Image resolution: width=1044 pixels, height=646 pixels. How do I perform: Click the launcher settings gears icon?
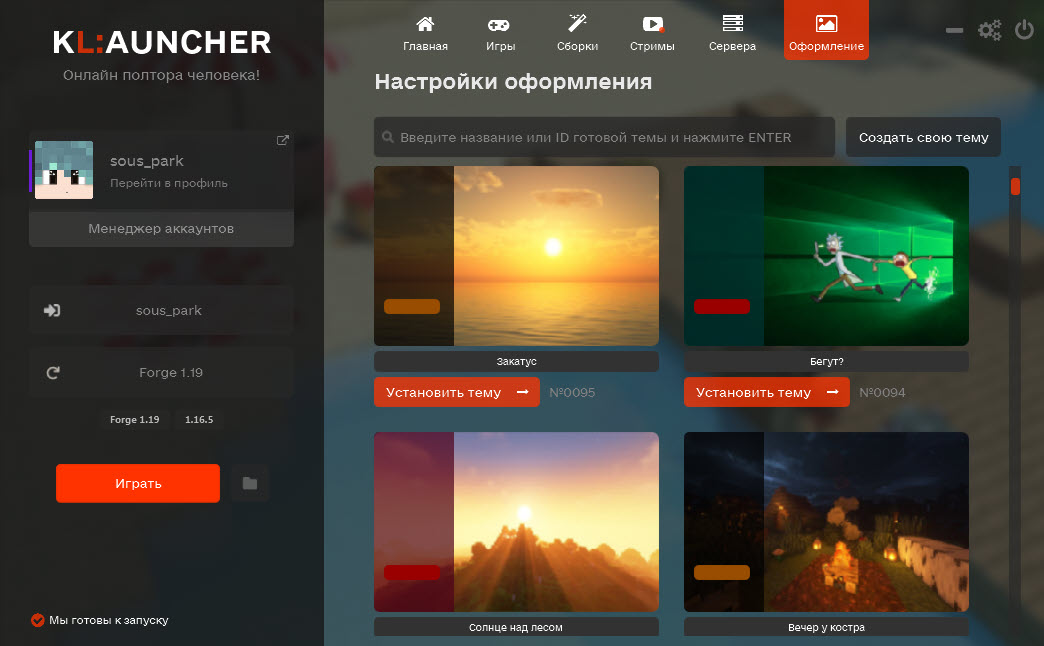pos(989,30)
